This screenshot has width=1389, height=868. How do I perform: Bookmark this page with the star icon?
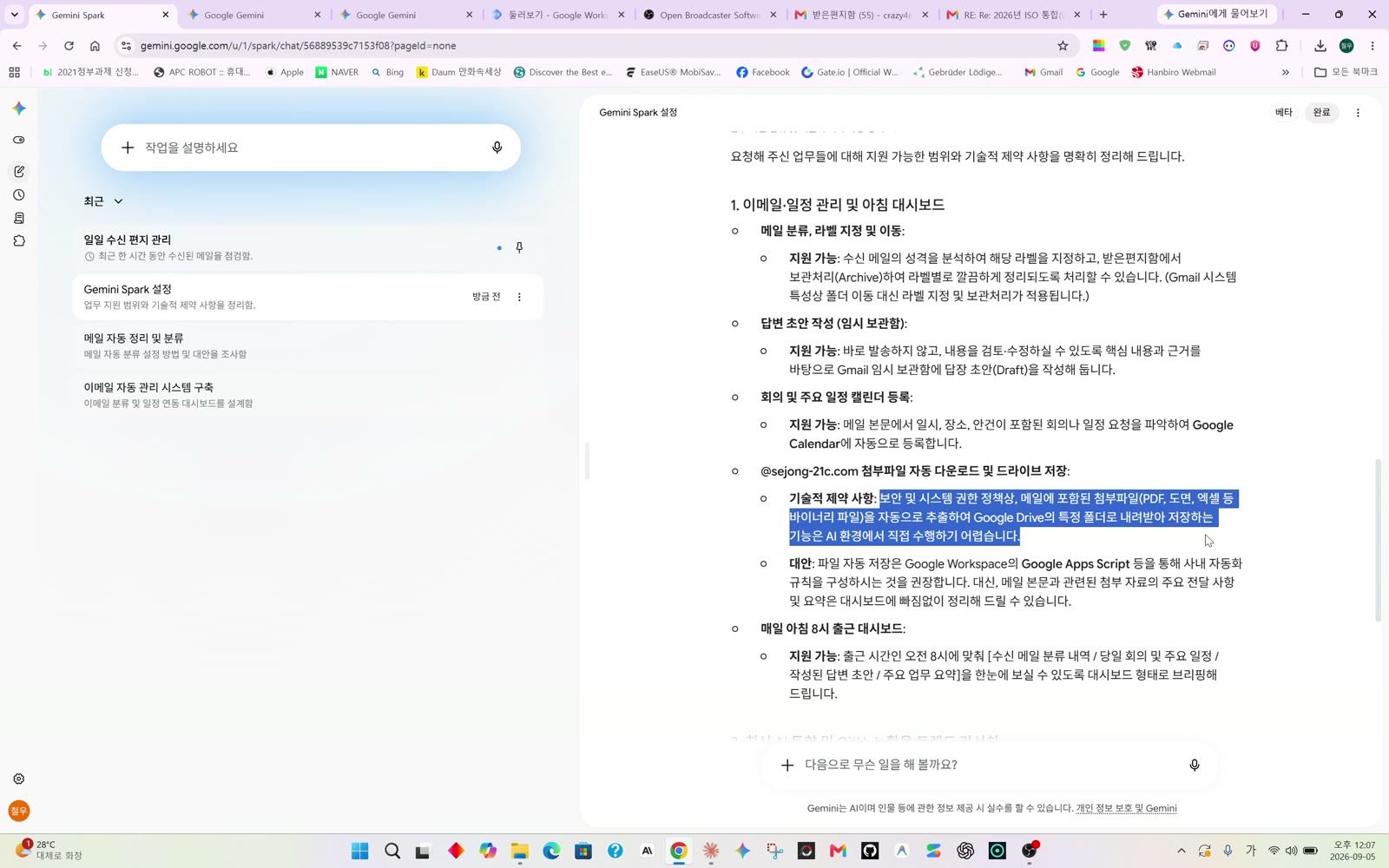1063,46
